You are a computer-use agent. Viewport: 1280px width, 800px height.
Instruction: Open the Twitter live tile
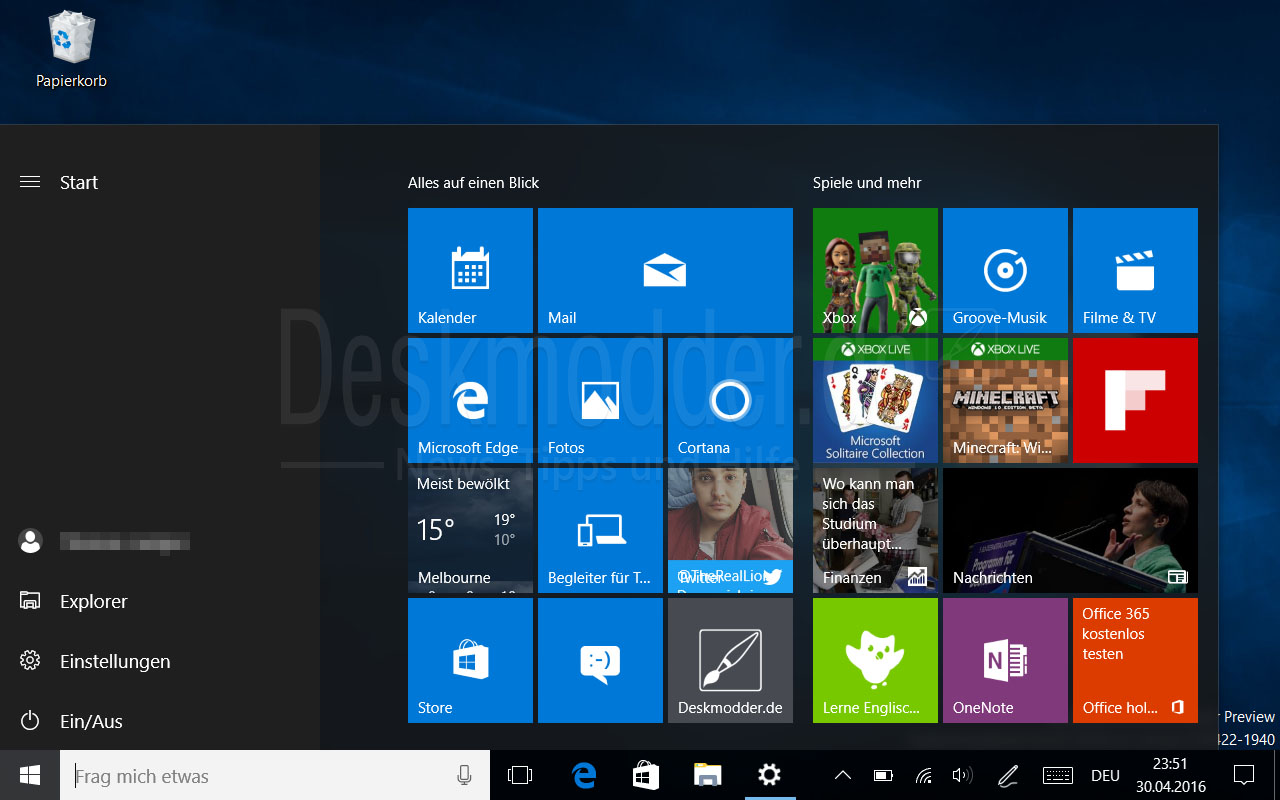click(730, 530)
